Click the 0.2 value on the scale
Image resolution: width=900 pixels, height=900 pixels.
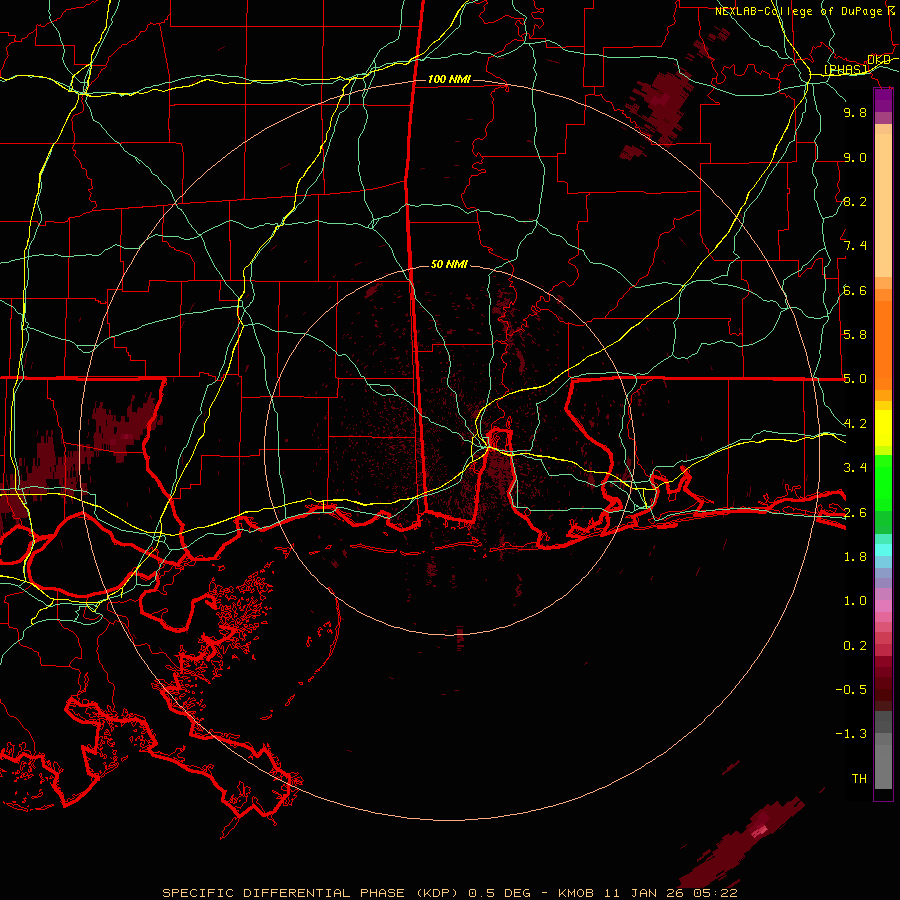click(x=855, y=646)
